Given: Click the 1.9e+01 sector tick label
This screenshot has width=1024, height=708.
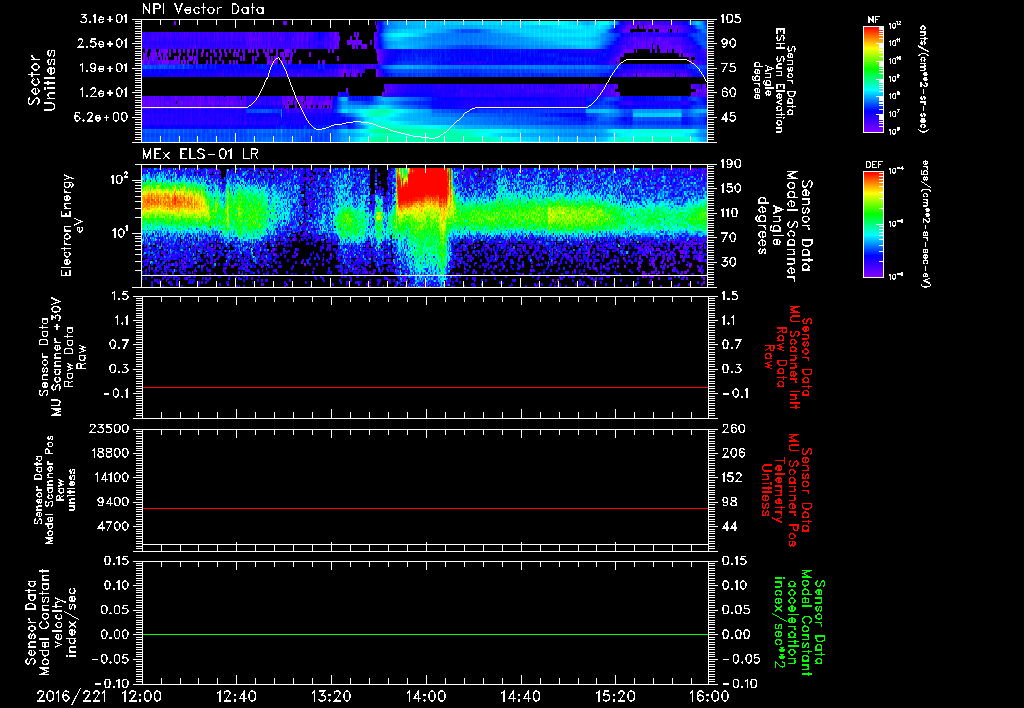Looking at the screenshot, I should (104, 68).
